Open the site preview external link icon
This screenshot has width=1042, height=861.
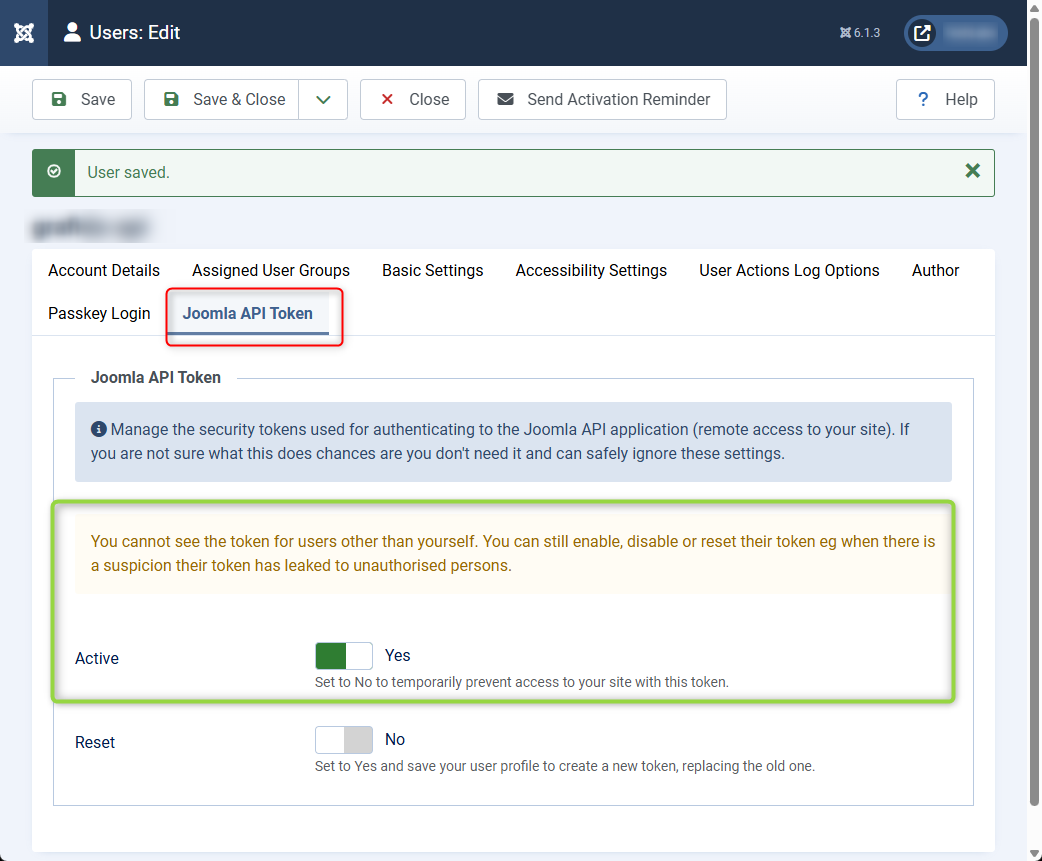[x=922, y=33]
